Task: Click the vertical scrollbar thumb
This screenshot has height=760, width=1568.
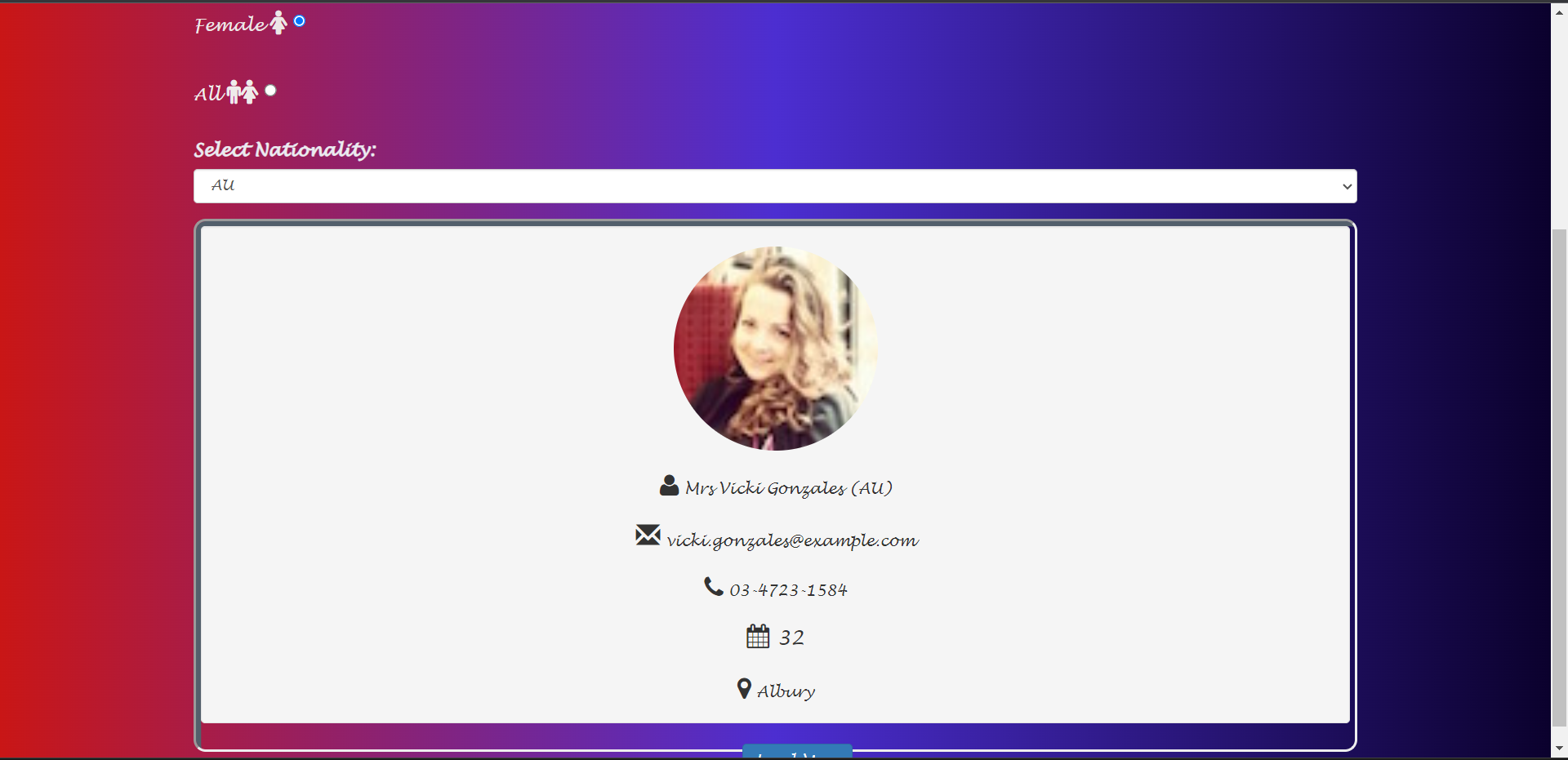Action: pyautogui.click(x=1559, y=478)
